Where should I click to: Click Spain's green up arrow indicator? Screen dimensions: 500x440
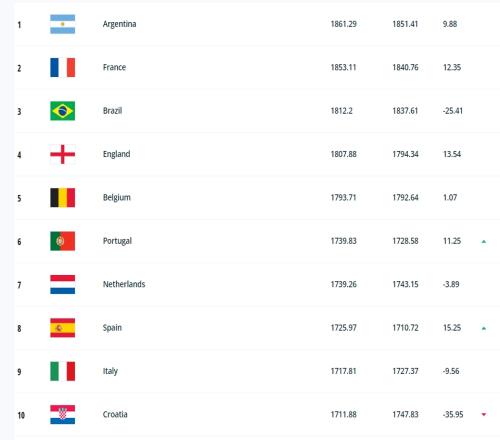click(484, 328)
